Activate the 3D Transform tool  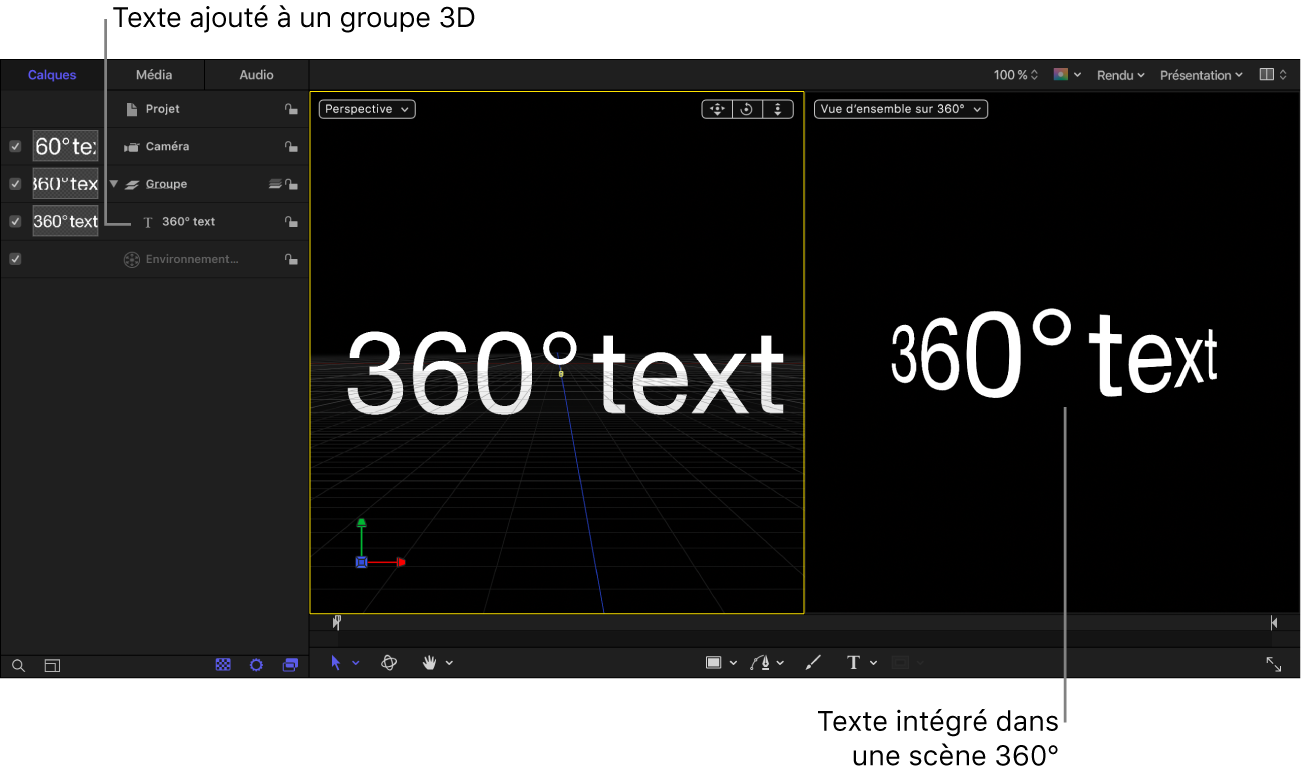[x=389, y=662]
